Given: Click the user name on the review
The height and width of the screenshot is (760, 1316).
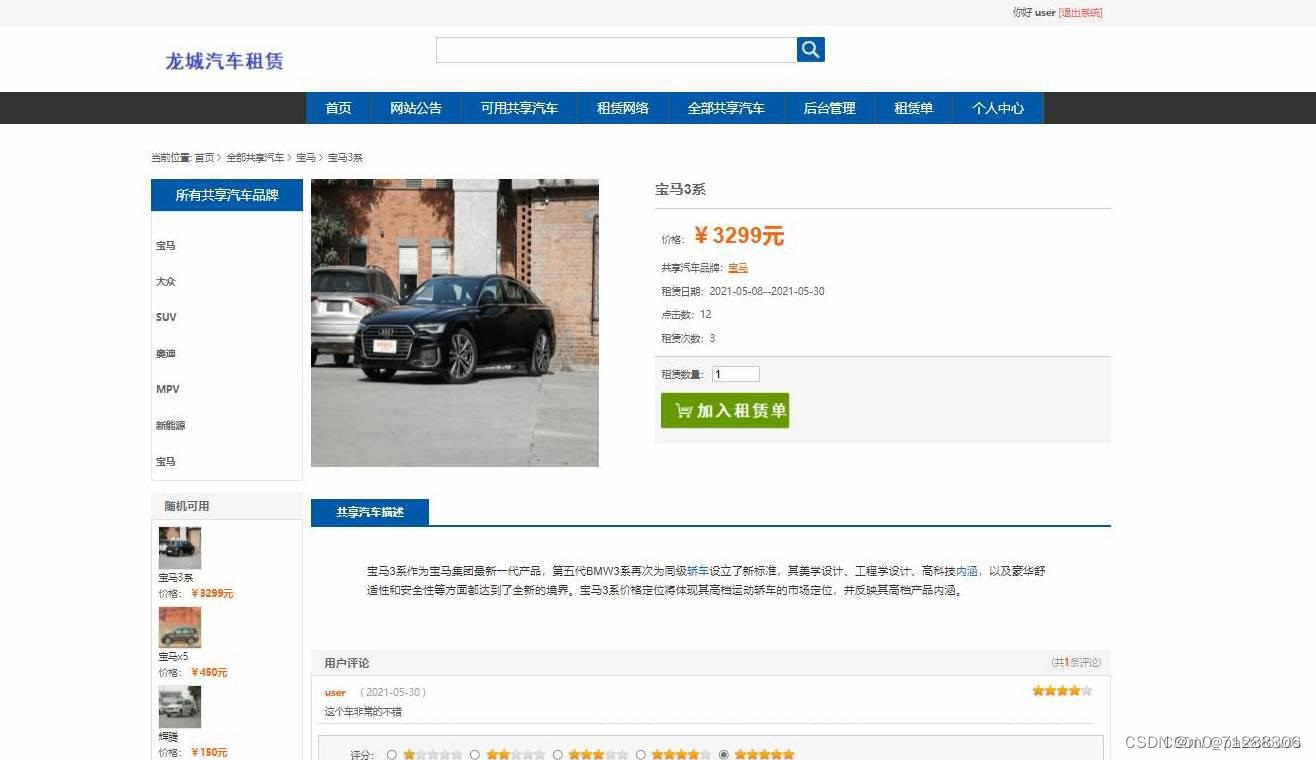Looking at the screenshot, I should click(335, 692).
